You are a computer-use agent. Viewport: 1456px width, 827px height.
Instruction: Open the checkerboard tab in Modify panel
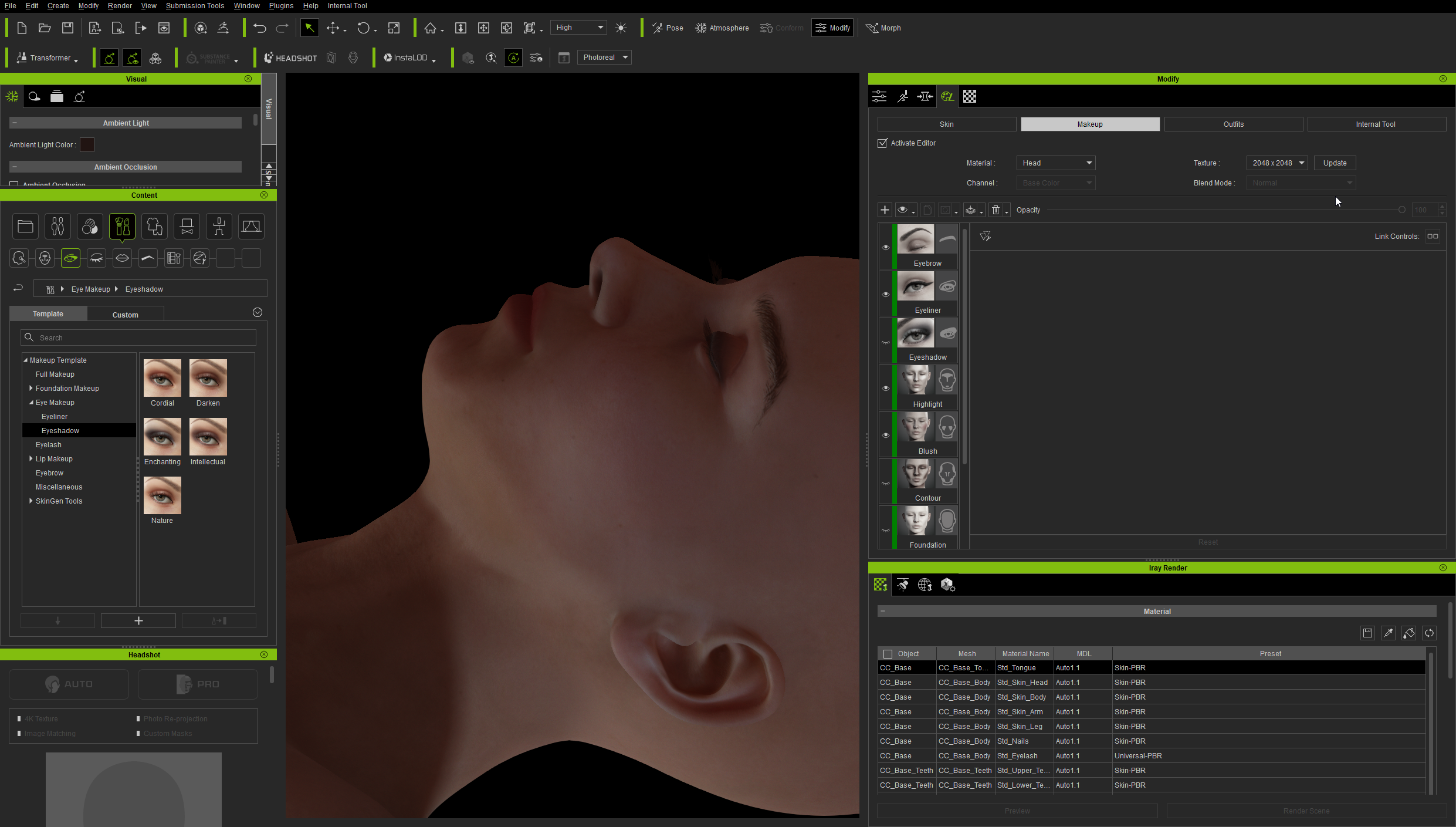point(970,96)
